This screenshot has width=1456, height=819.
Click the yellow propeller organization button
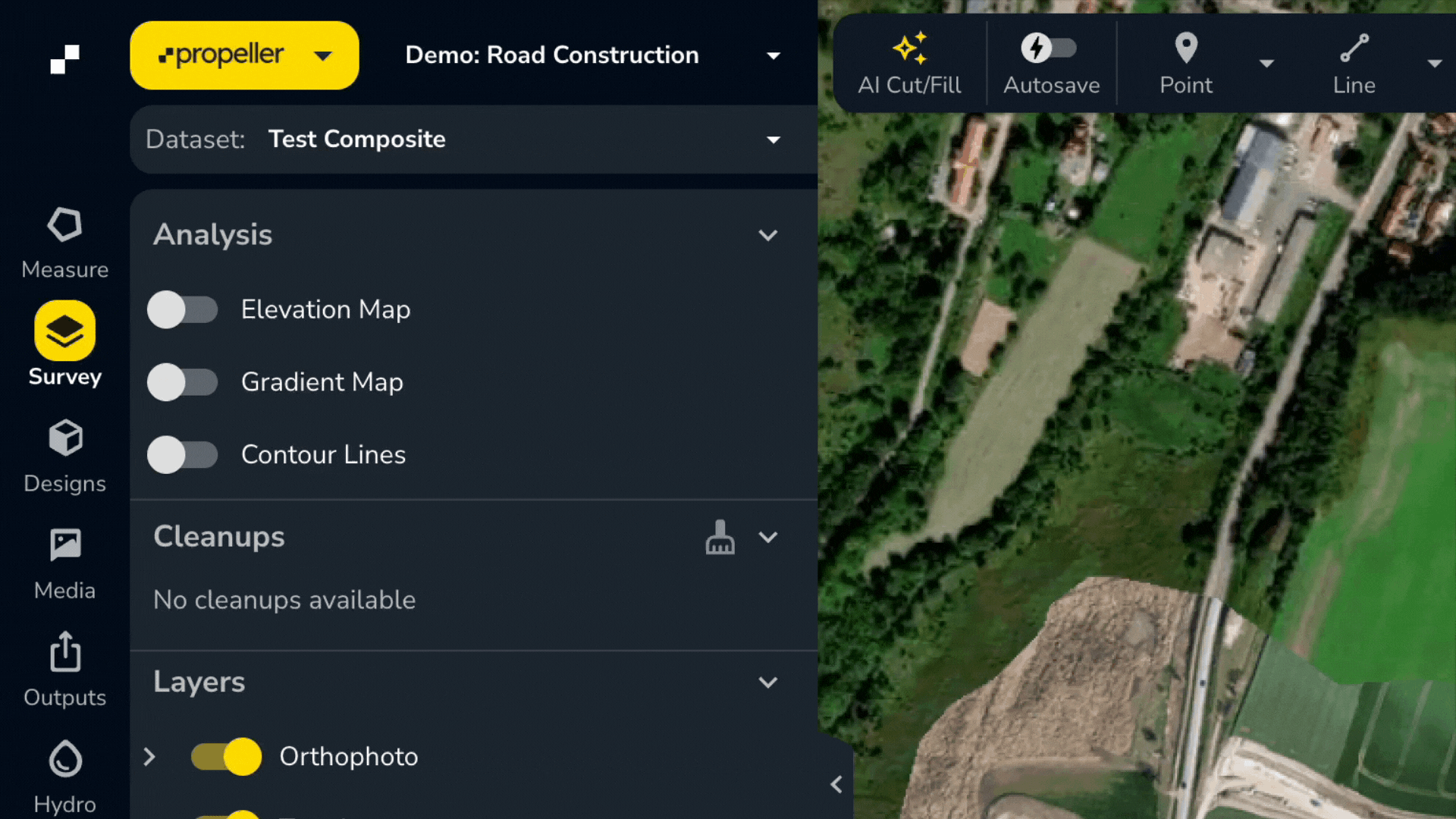244,55
